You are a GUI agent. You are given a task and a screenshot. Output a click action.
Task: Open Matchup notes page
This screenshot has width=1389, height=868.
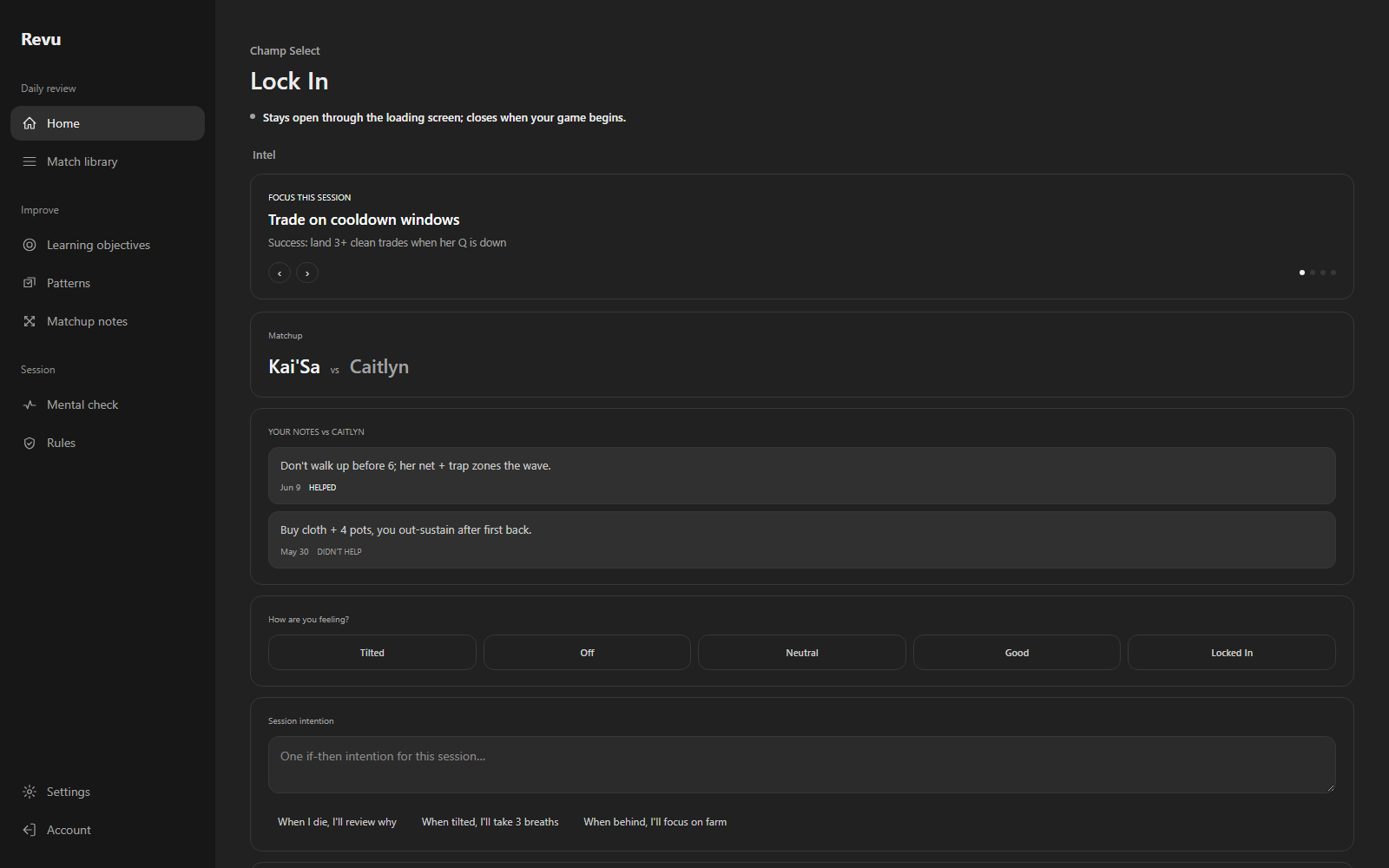click(x=108, y=321)
